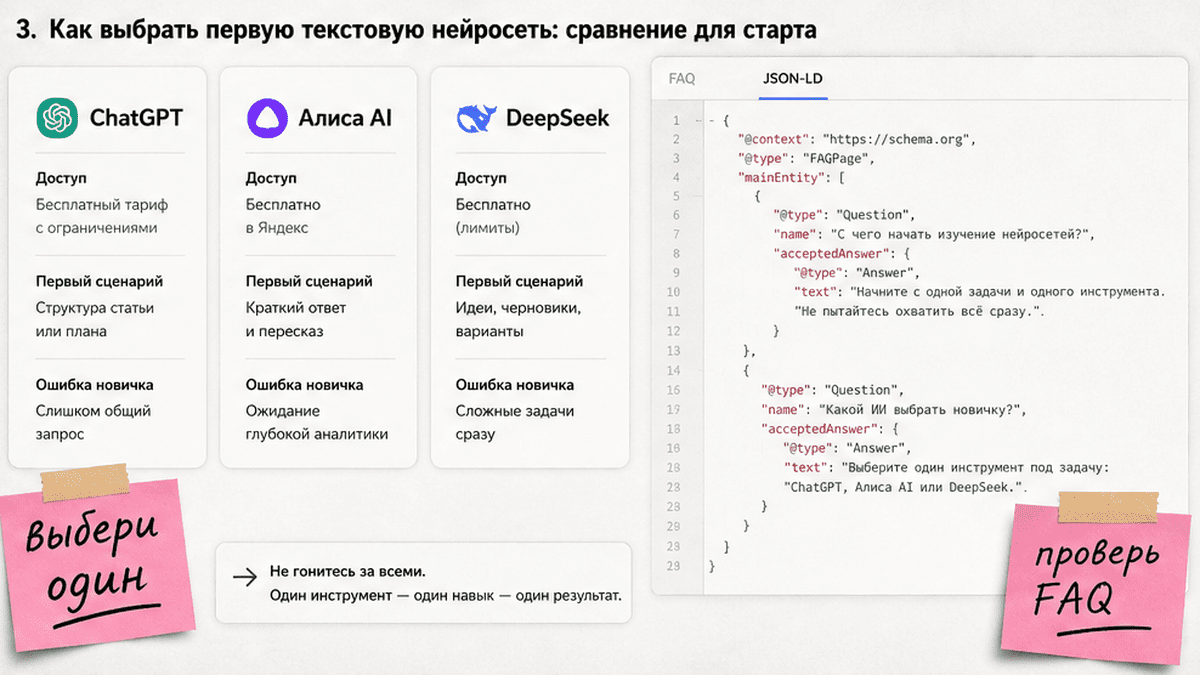The width and height of the screenshot is (1200, 675).
Task: Click 'Краткий ответ и пересказ' text
Action: (298, 320)
